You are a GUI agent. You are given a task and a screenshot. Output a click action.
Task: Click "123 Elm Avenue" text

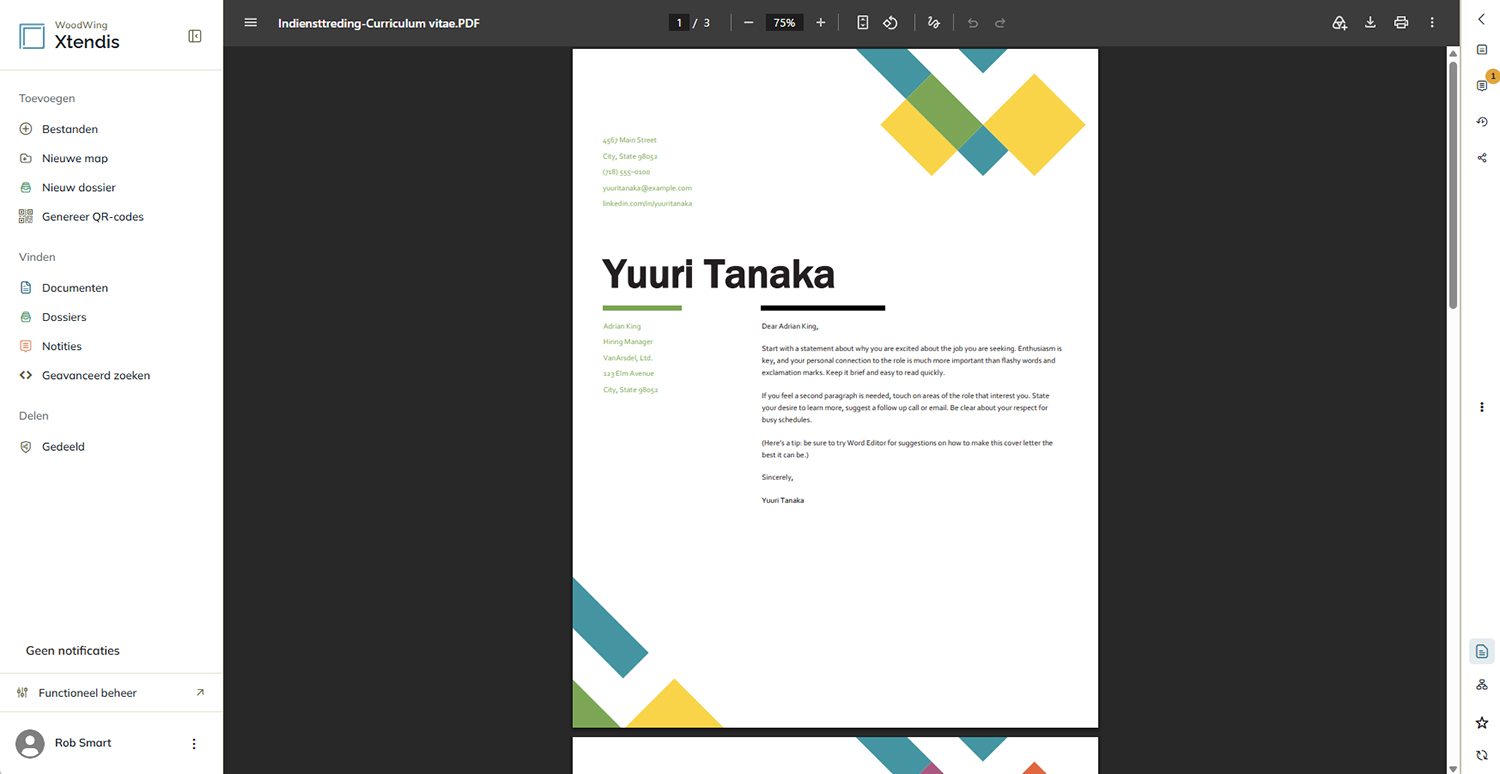pos(628,374)
